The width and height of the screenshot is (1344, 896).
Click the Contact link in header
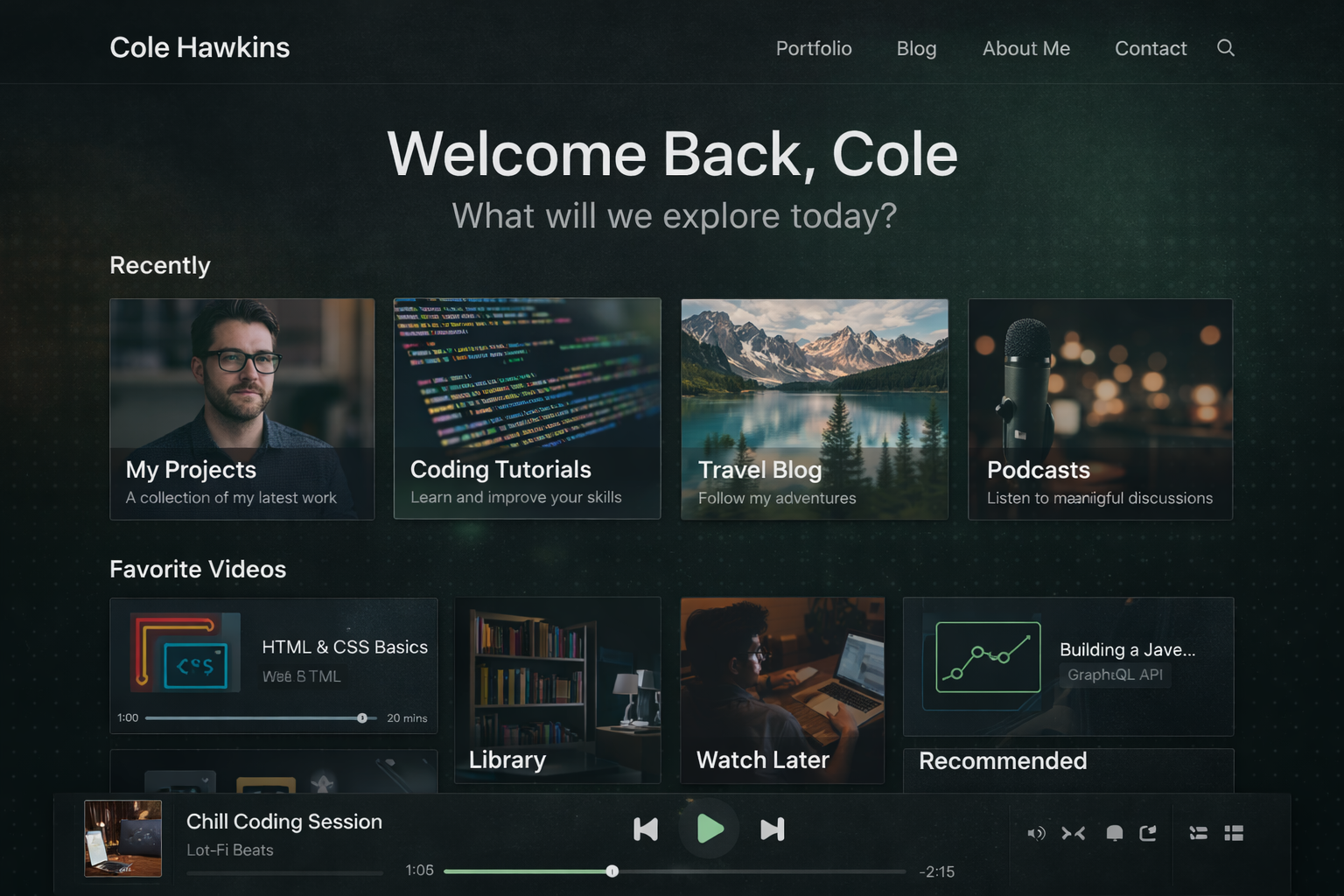point(1151,49)
